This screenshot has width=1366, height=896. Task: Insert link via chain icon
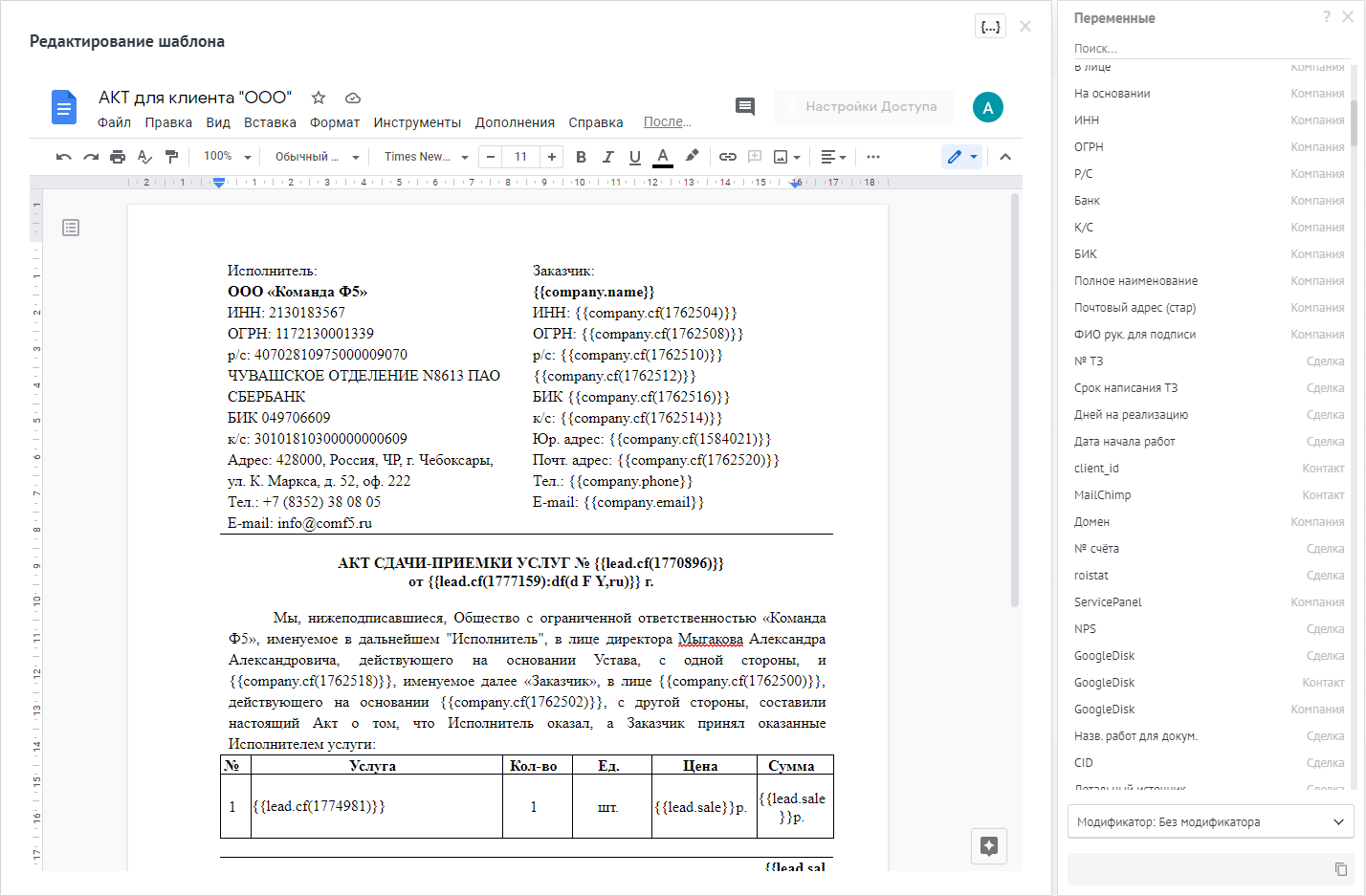728,157
